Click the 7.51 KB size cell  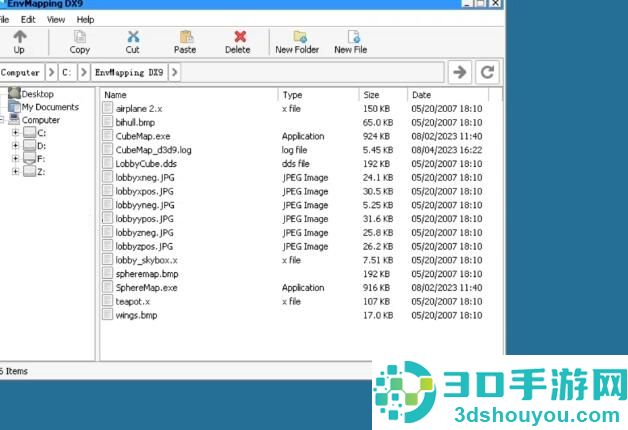coord(378,260)
